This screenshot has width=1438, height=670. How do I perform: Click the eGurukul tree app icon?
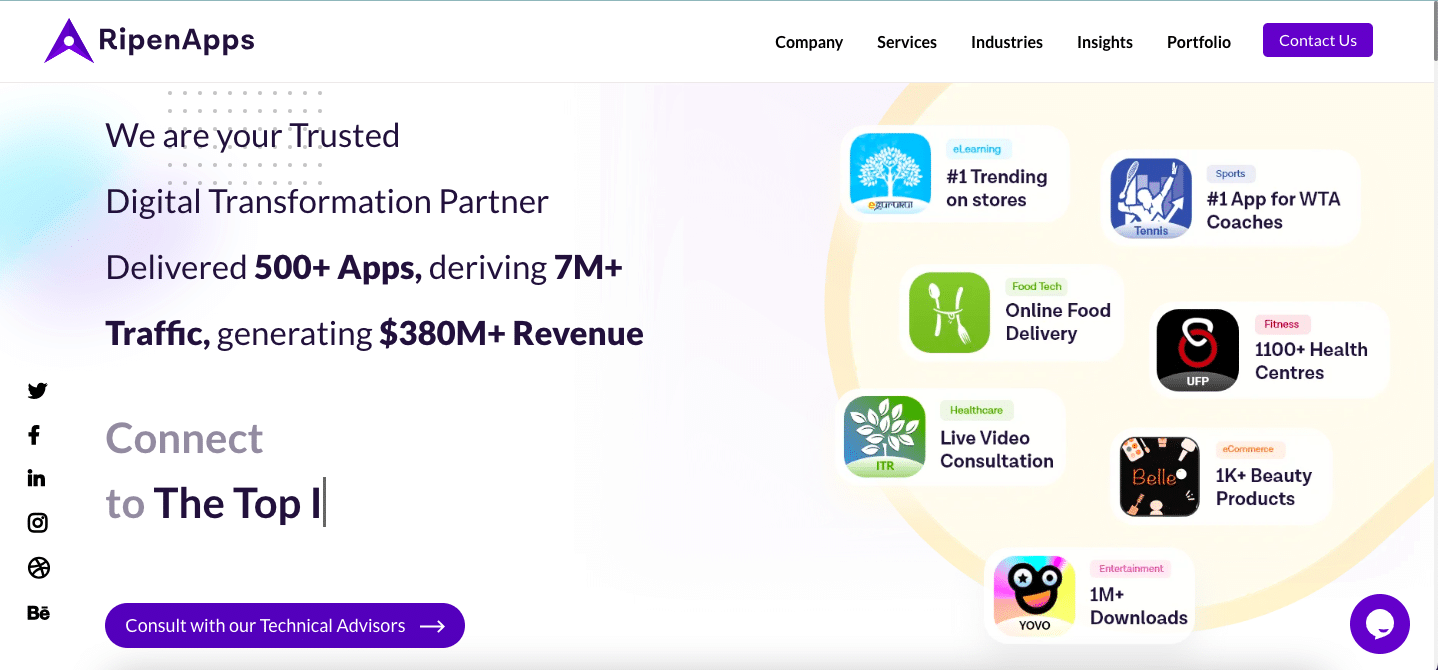click(890, 173)
